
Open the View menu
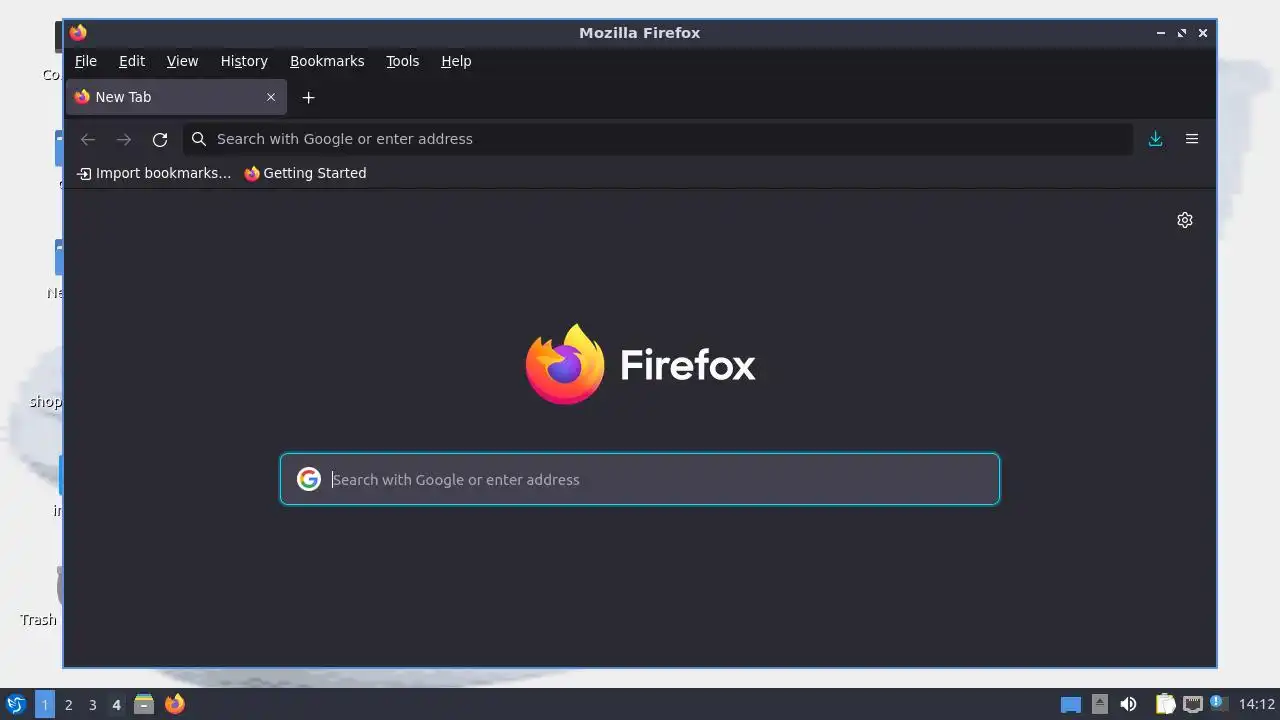[182, 61]
